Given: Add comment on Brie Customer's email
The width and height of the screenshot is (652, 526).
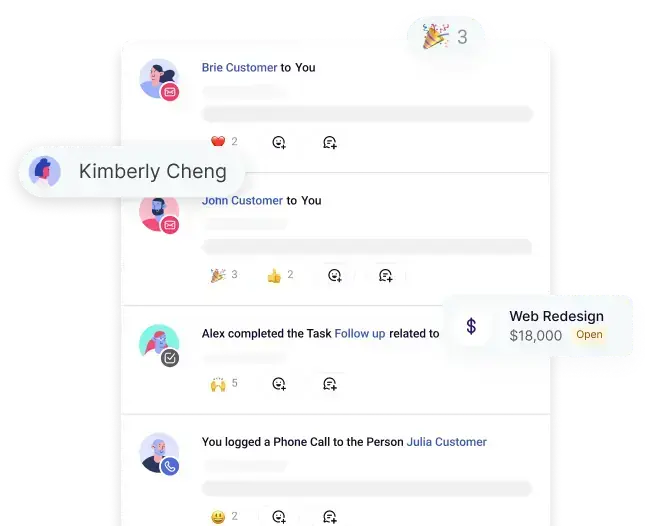Looking at the screenshot, I should (330, 142).
